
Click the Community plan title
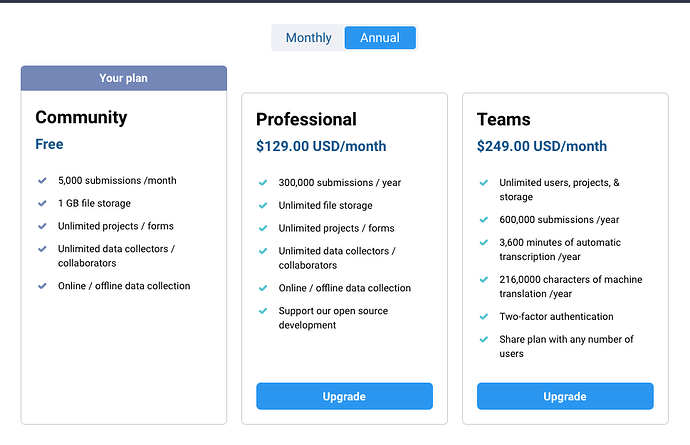[81, 117]
